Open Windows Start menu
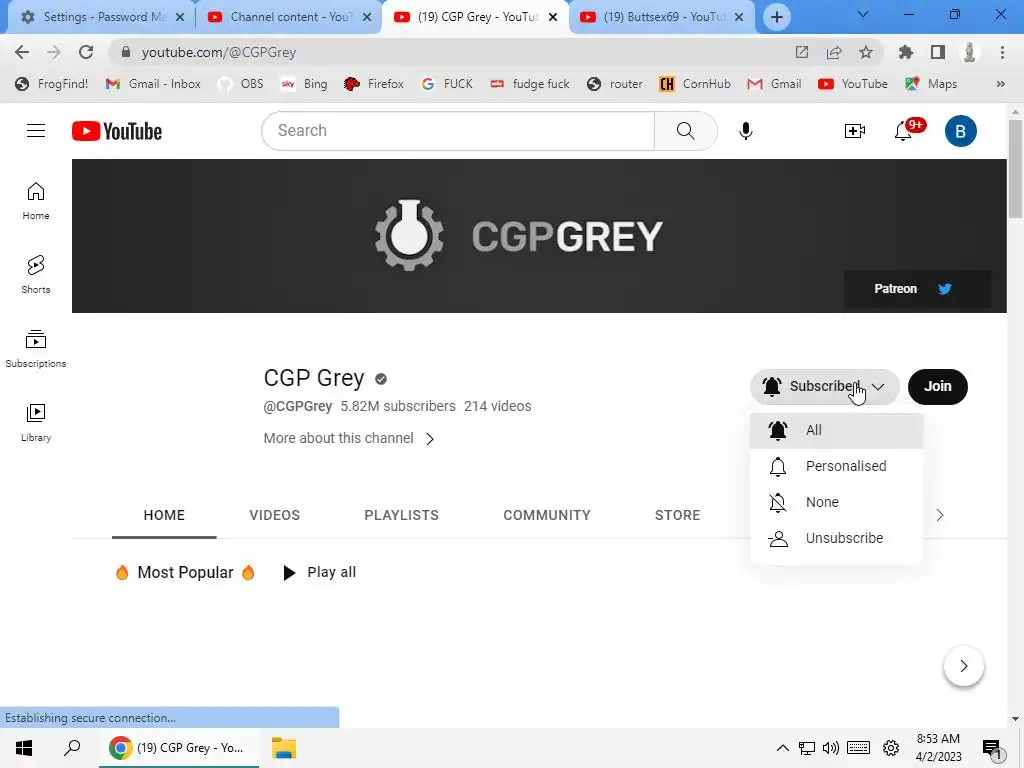Screen dimensions: 1024x768 point(24,748)
